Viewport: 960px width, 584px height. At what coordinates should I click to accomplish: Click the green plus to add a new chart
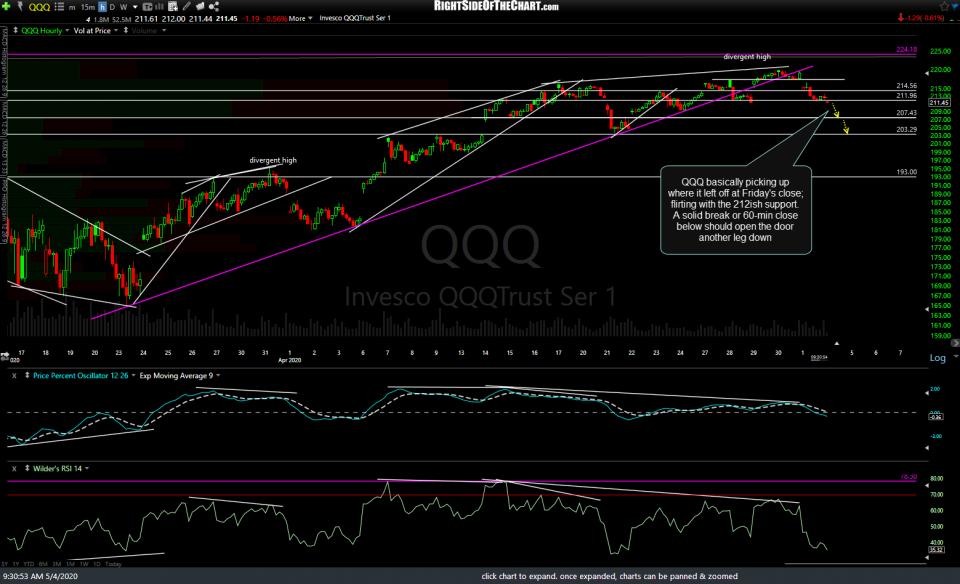pos(6,7)
